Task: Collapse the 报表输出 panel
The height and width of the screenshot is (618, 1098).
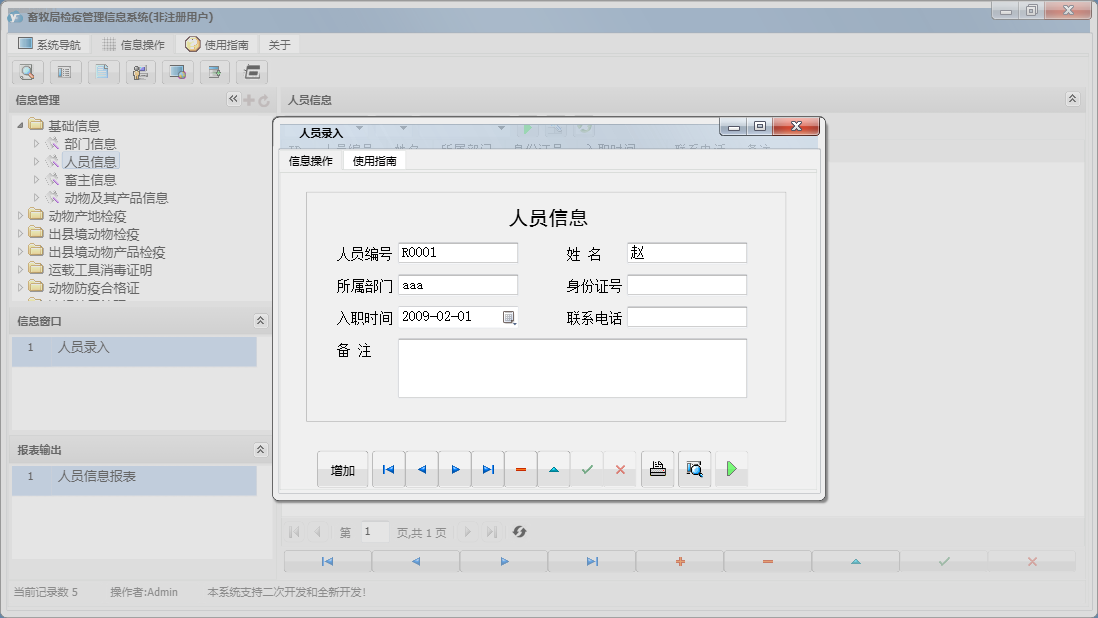Action: coord(259,449)
